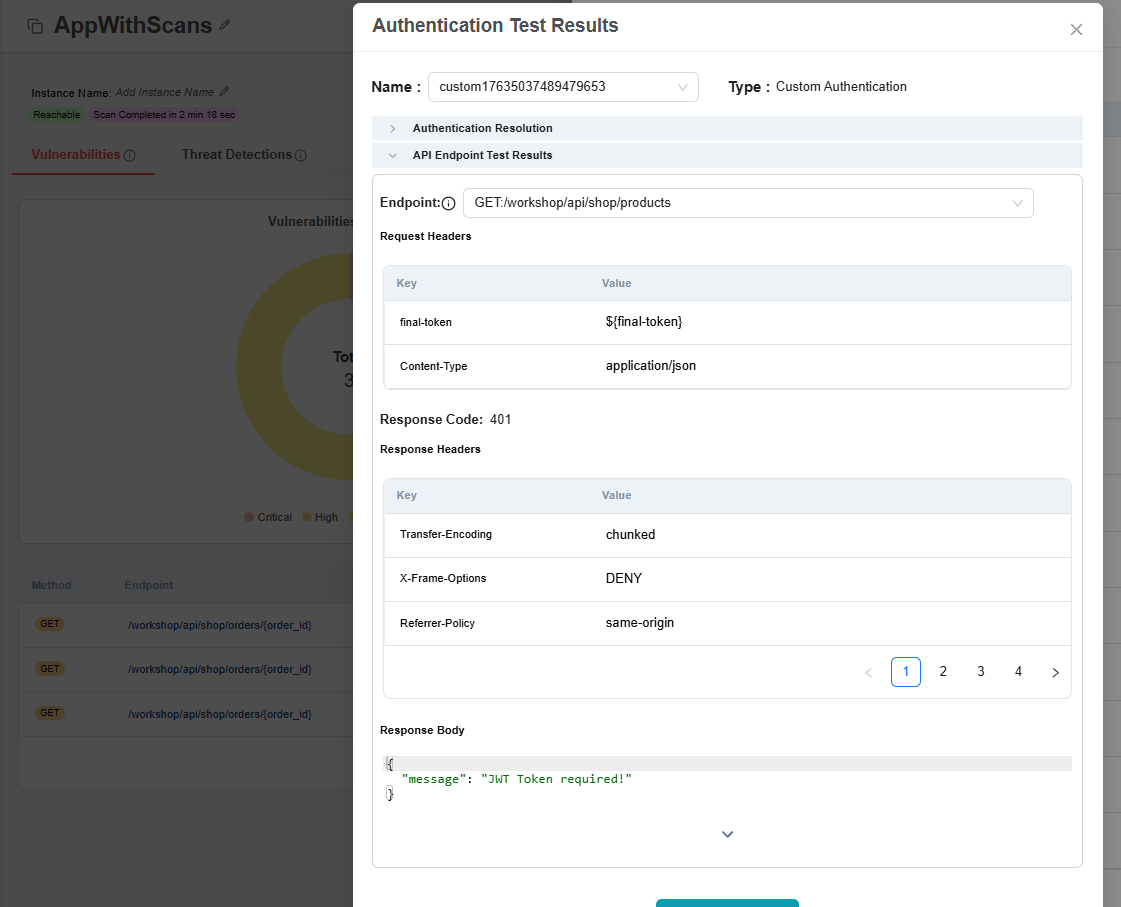Go to page 2 of response headers
Screen dimensions: 1121x907
click(x=943, y=672)
